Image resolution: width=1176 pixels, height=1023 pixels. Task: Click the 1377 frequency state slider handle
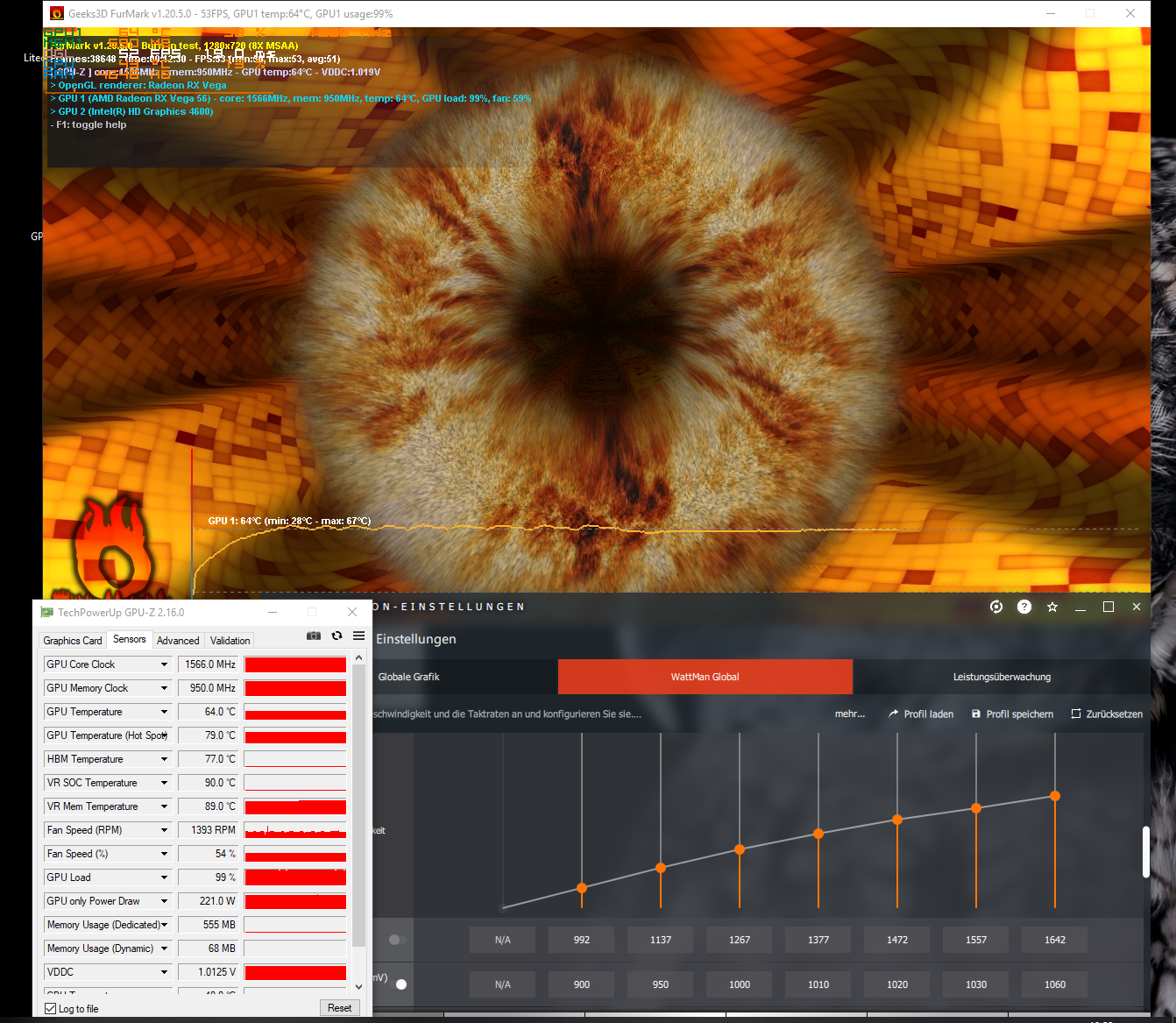click(818, 834)
